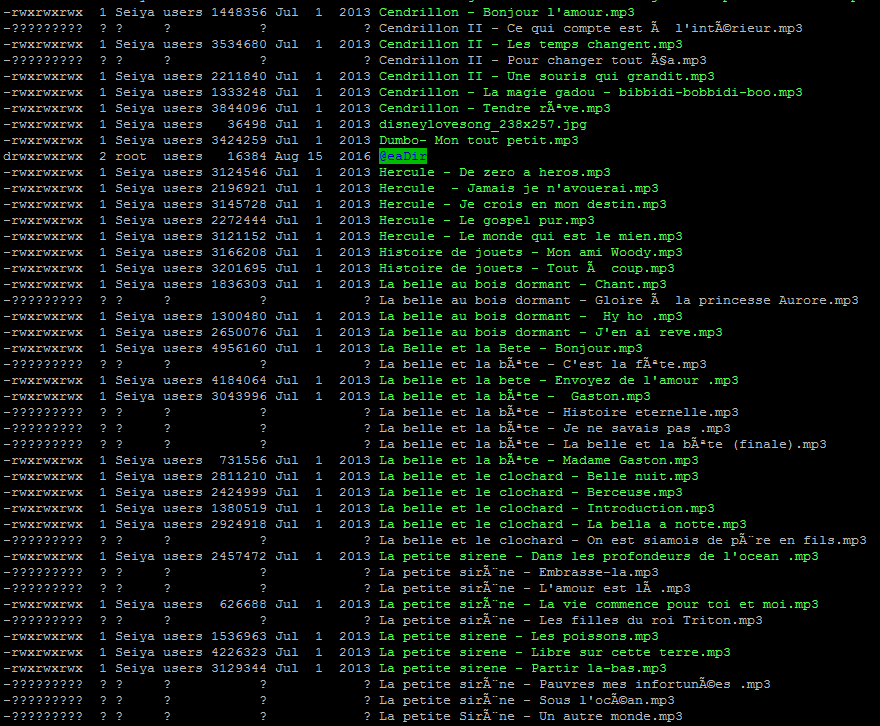This screenshot has height=726, width=880.
Task: Click 'La belle au bois dormant - J'en ai reve.mp3'
Action: click(x=551, y=333)
